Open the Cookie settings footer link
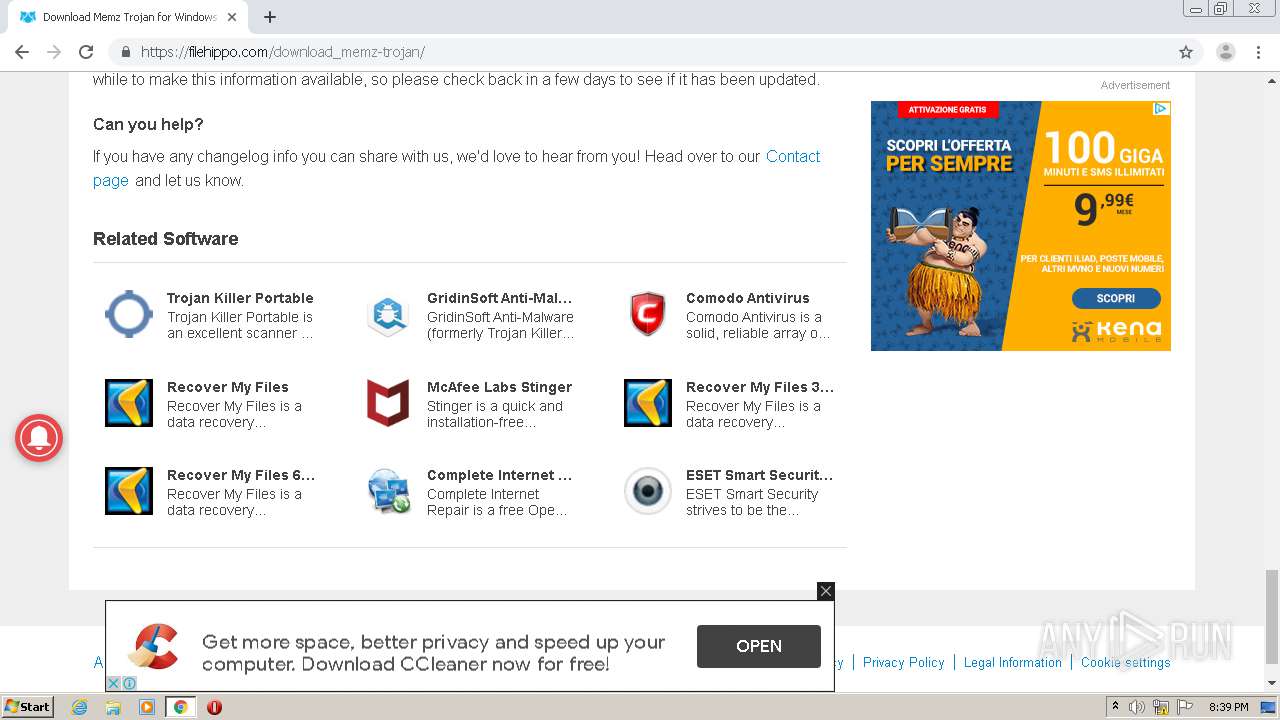This screenshot has height=720, width=1280. coord(1125,662)
